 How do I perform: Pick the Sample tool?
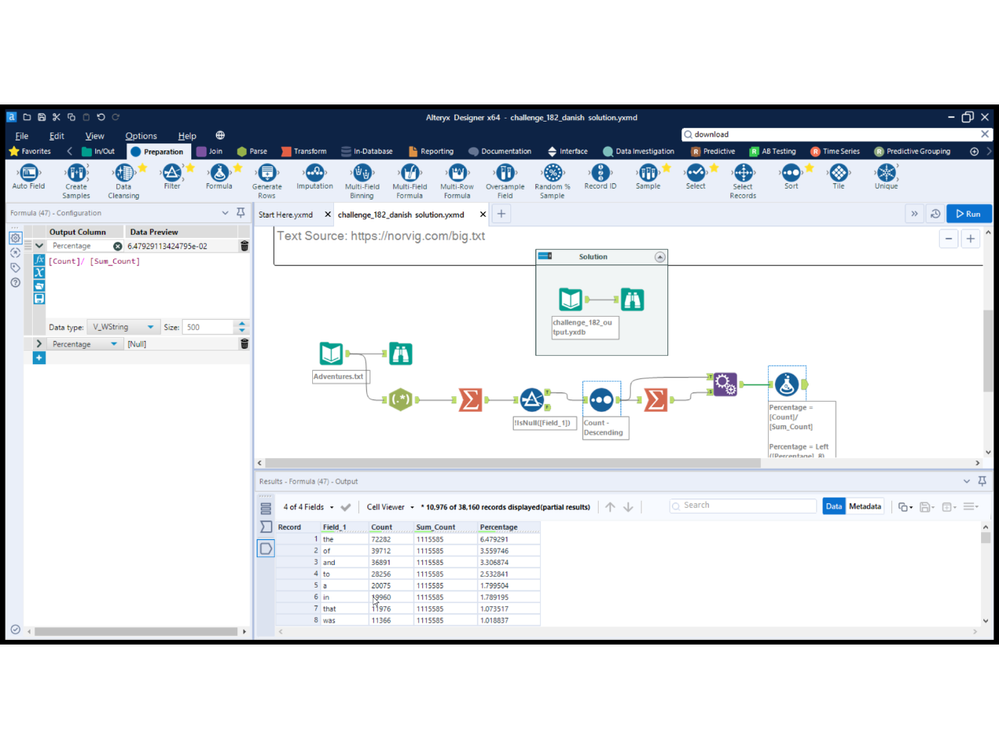pos(648,177)
